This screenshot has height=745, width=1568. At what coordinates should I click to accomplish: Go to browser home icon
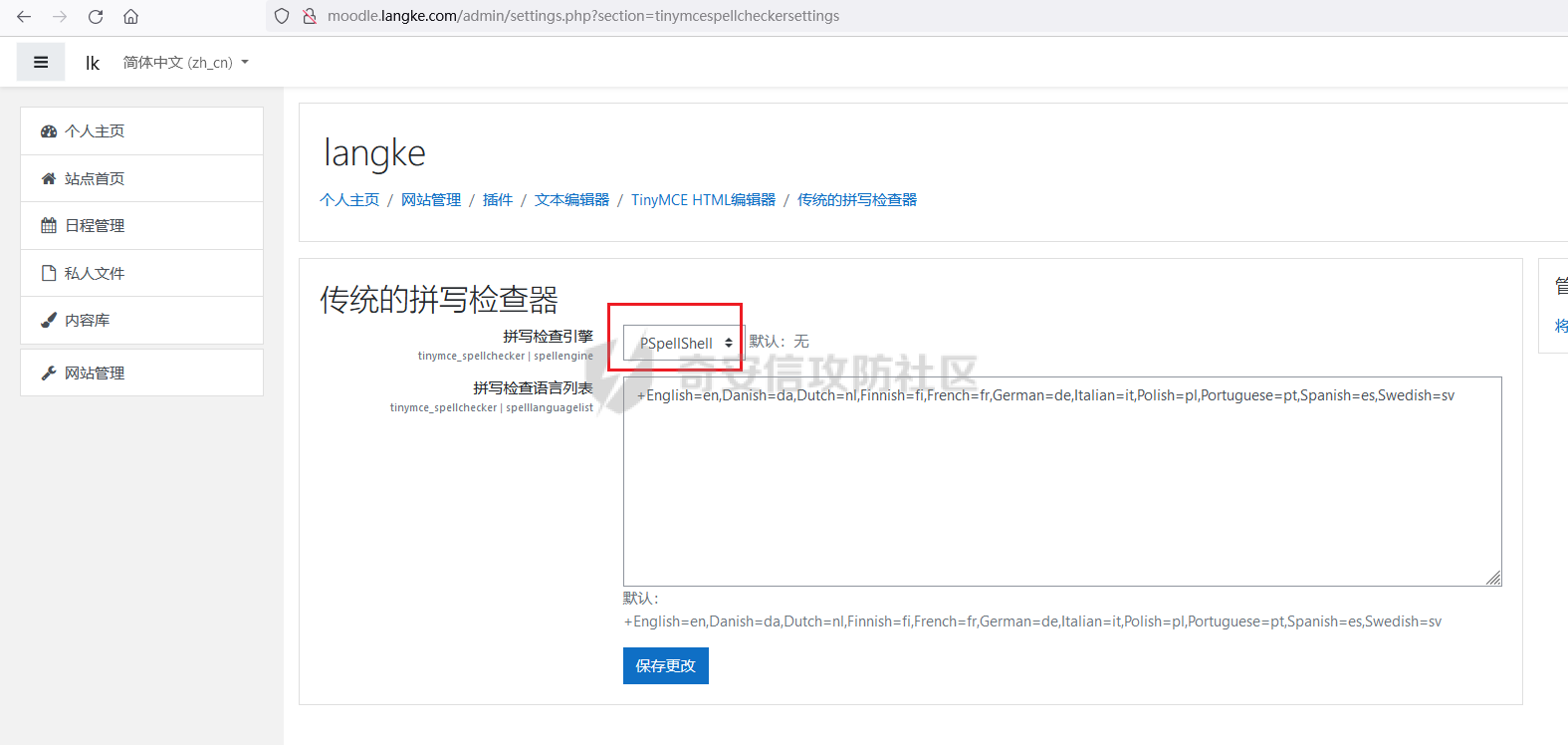tap(130, 16)
